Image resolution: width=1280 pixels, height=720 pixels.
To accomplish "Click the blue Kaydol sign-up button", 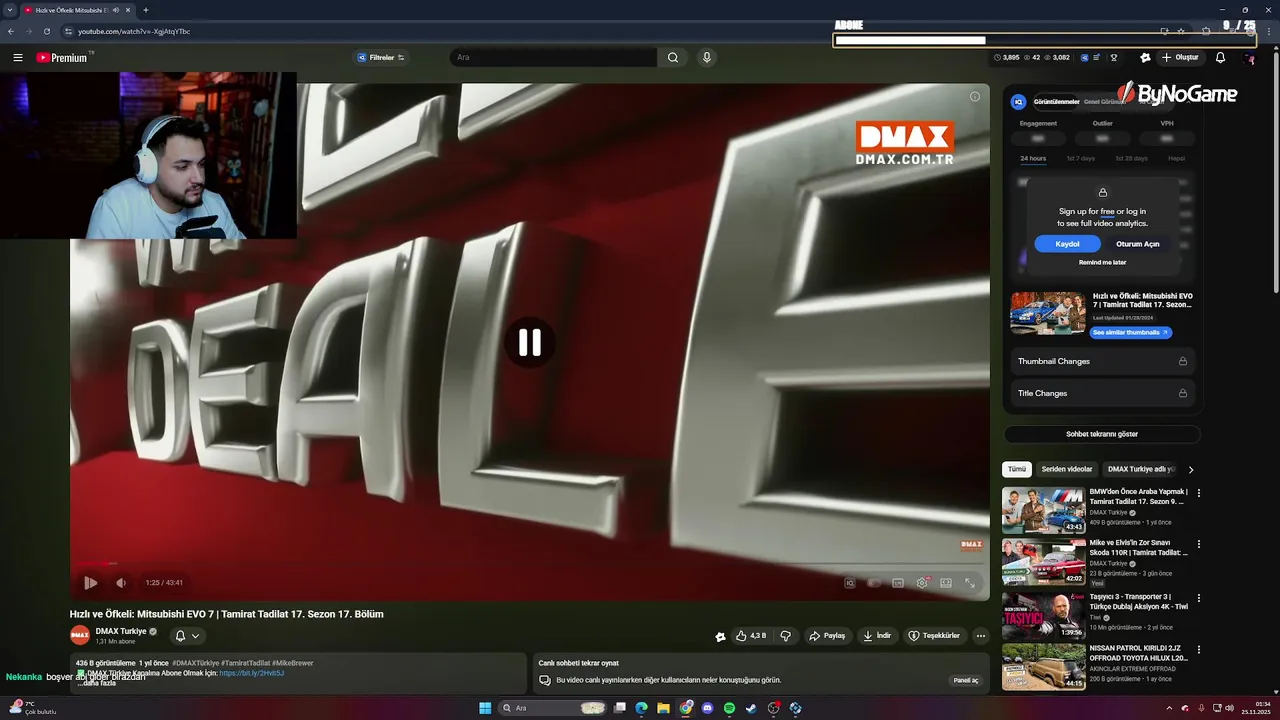I will tap(1067, 244).
